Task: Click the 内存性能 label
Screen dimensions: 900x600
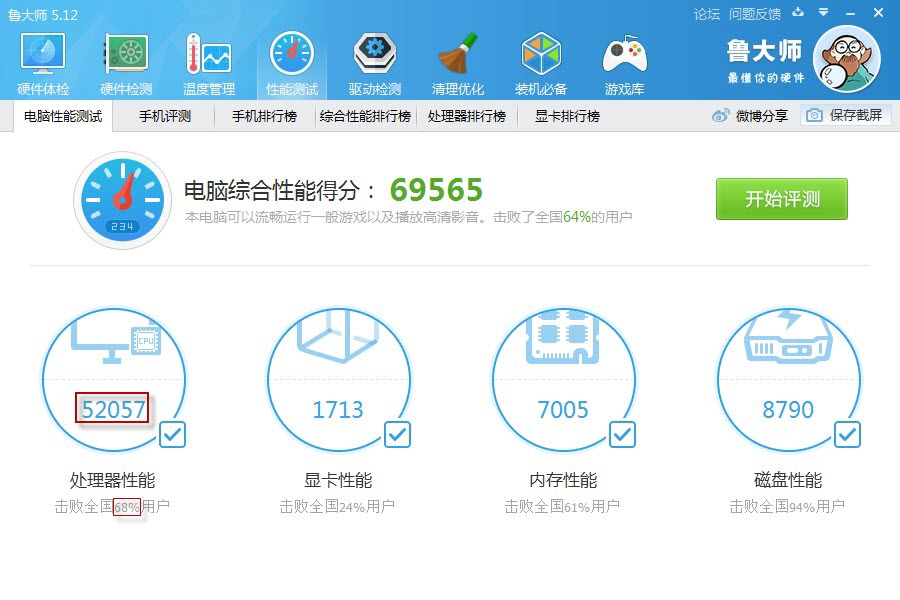Action: click(x=563, y=480)
